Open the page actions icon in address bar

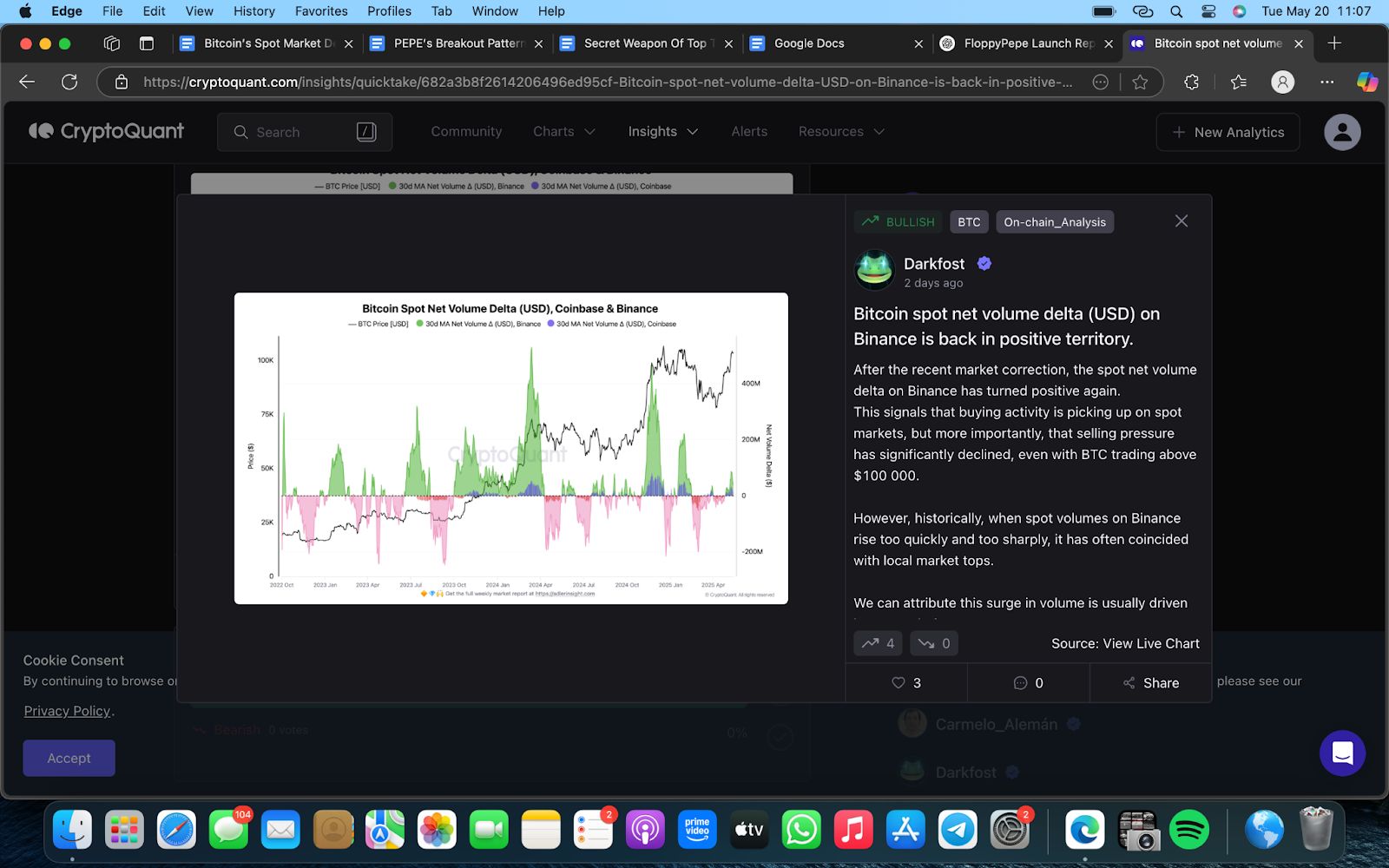click(x=1100, y=82)
